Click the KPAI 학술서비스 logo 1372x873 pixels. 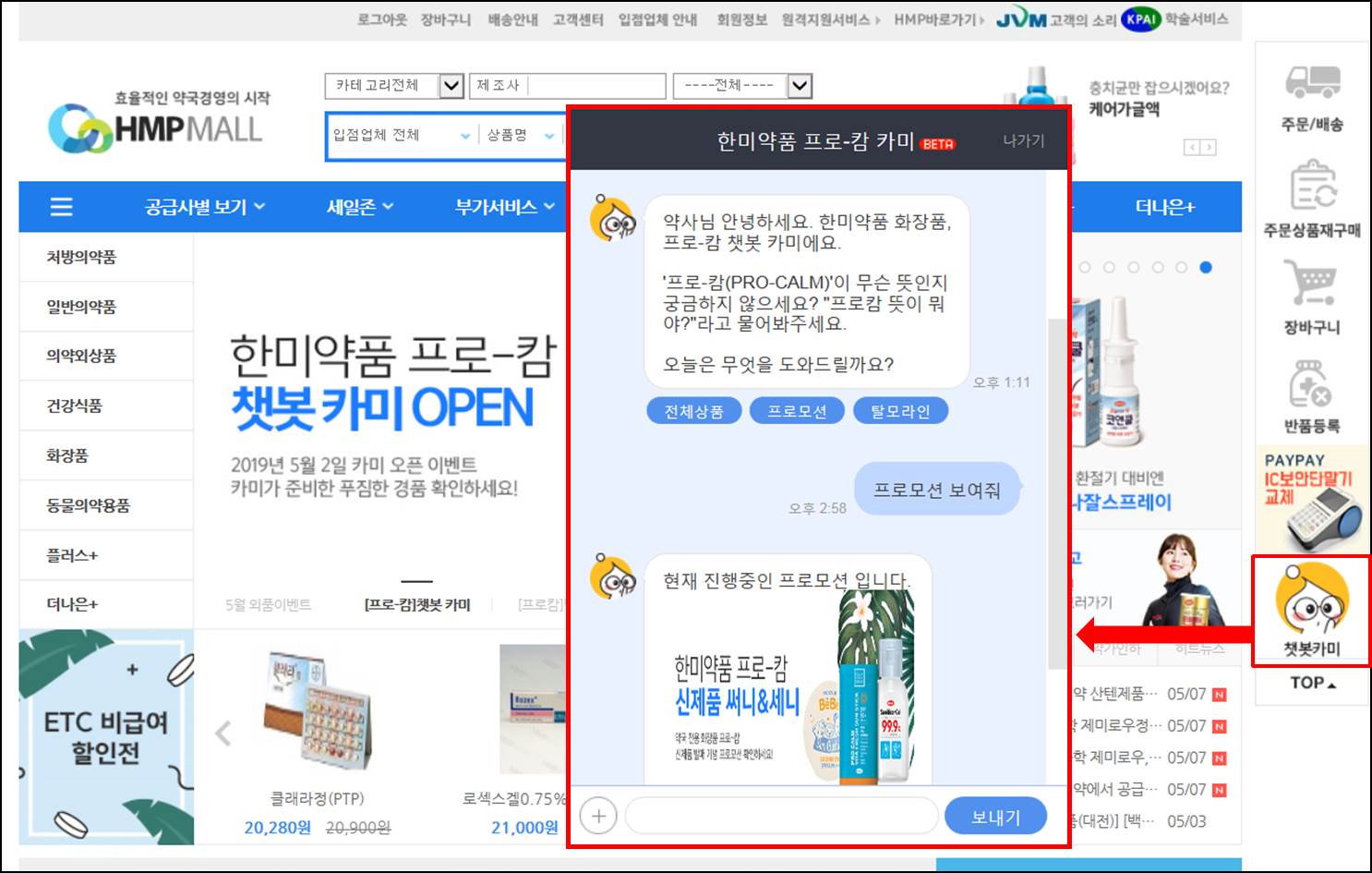(x=1174, y=19)
